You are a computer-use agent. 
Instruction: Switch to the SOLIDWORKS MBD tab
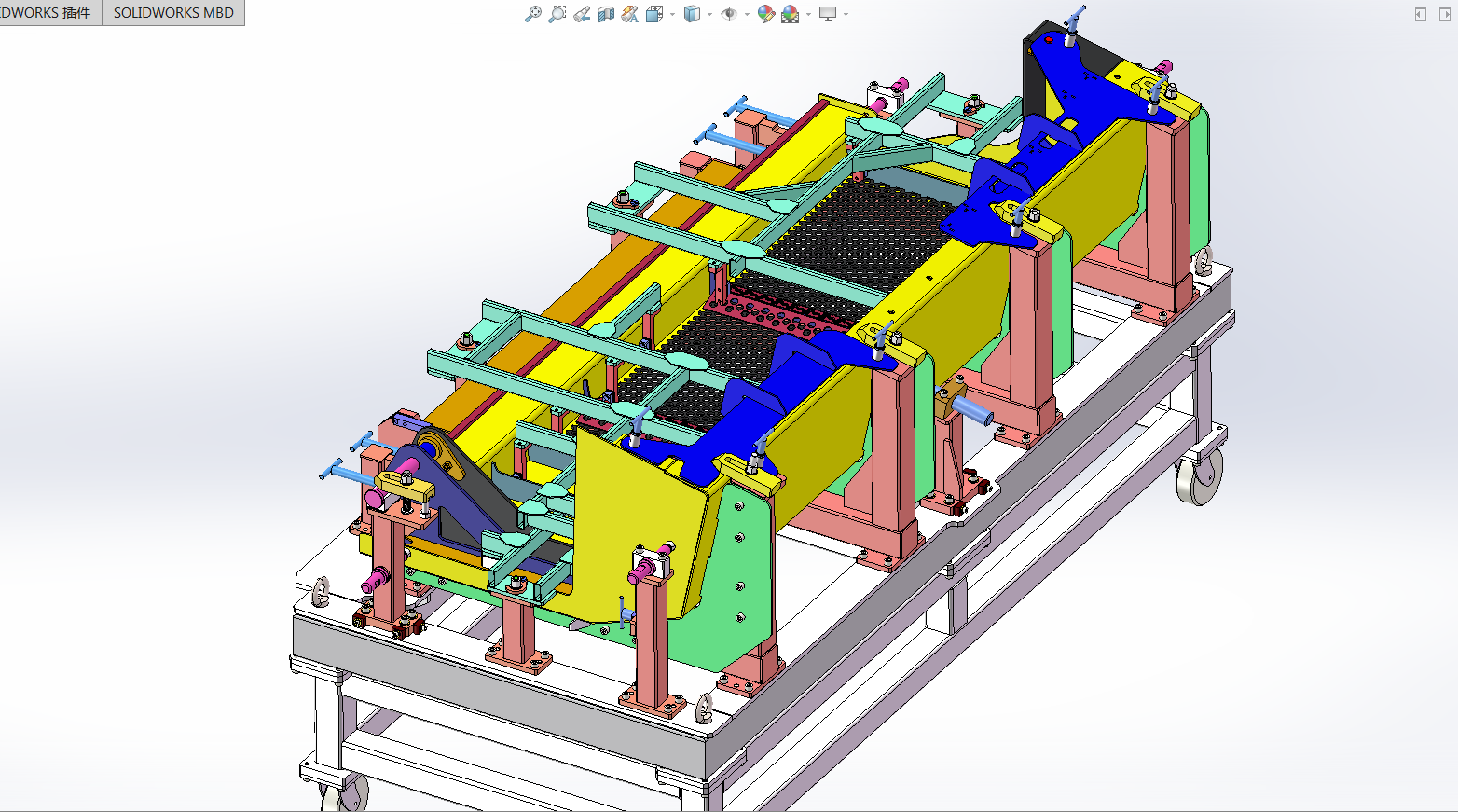[x=173, y=13]
